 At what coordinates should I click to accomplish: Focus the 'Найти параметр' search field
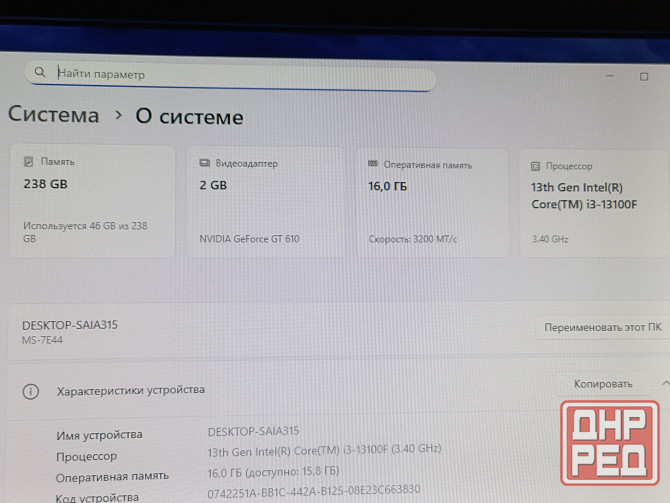pyautogui.click(x=230, y=76)
